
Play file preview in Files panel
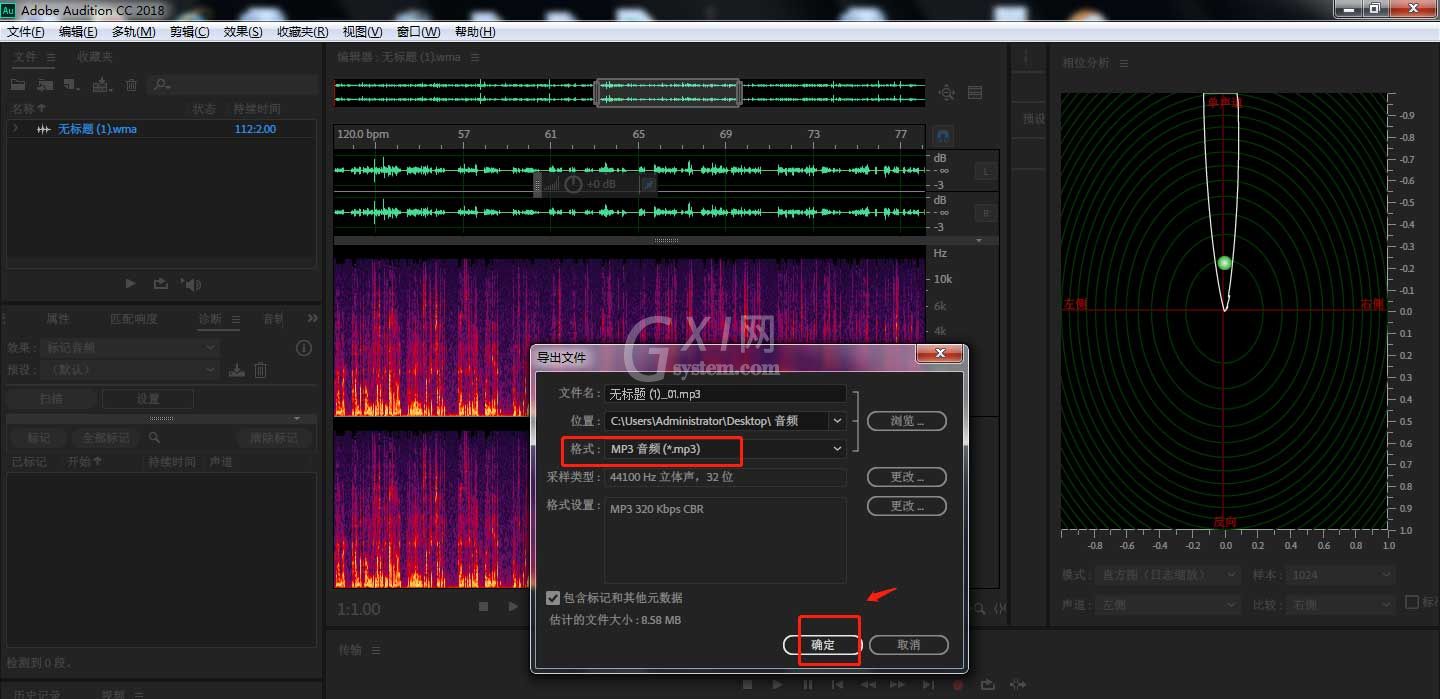(x=130, y=284)
